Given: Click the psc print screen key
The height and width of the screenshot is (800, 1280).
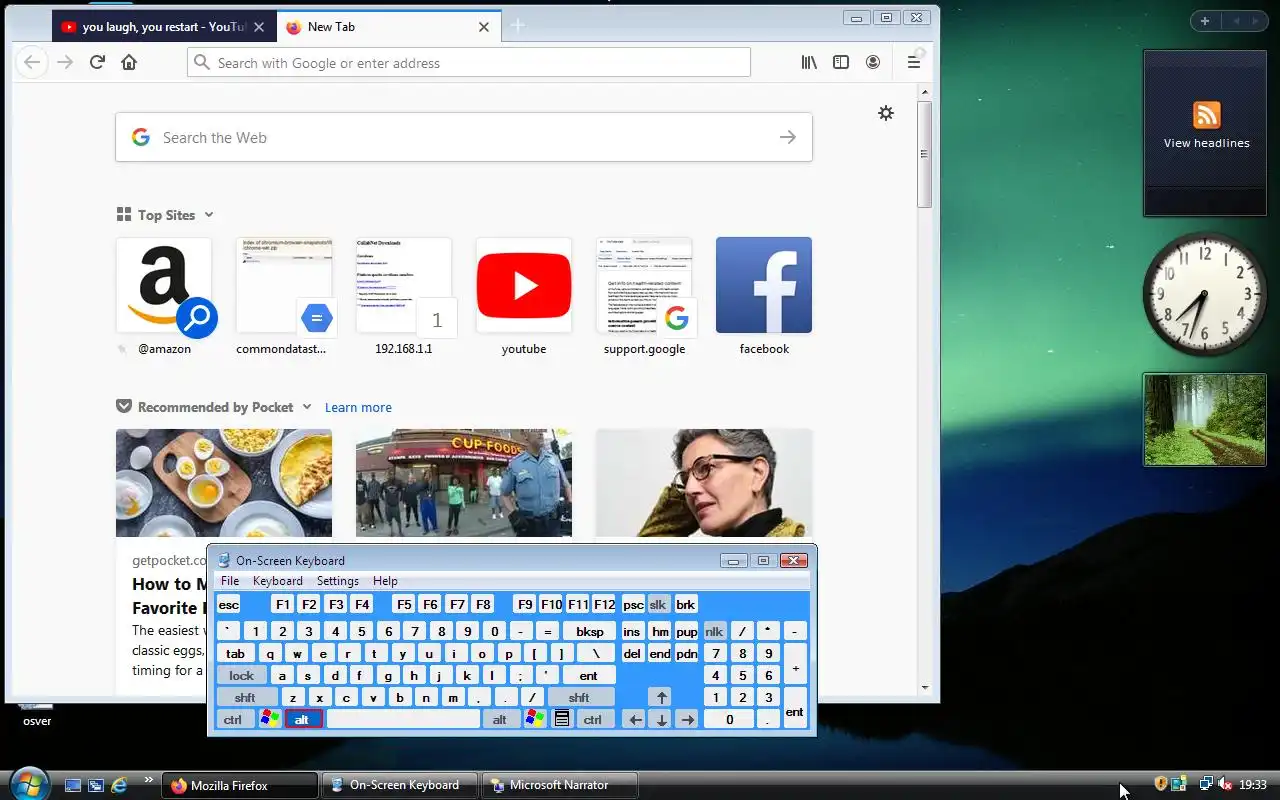Looking at the screenshot, I should 633,604.
